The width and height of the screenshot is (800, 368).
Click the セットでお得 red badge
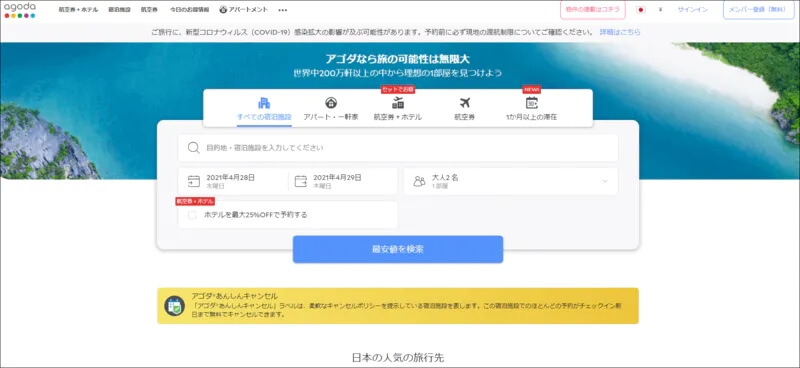398,89
